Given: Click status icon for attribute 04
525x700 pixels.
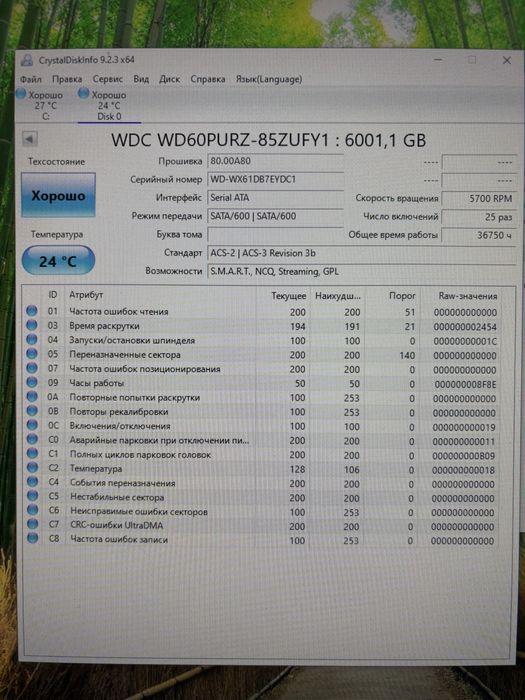Looking at the screenshot, I should [x=32, y=339].
